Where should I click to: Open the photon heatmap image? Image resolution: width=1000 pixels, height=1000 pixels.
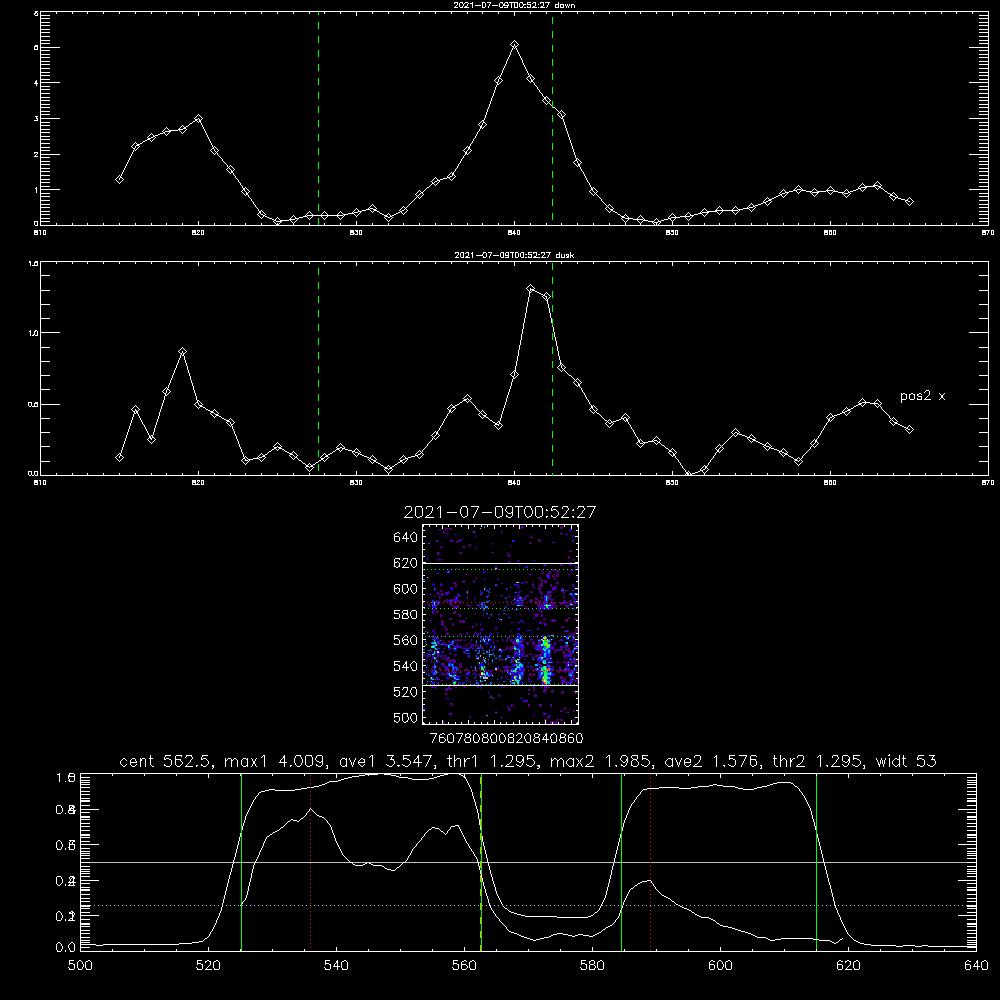(x=500, y=624)
